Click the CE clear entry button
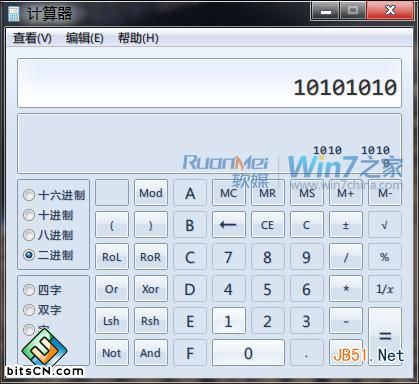 [x=268, y=225]
